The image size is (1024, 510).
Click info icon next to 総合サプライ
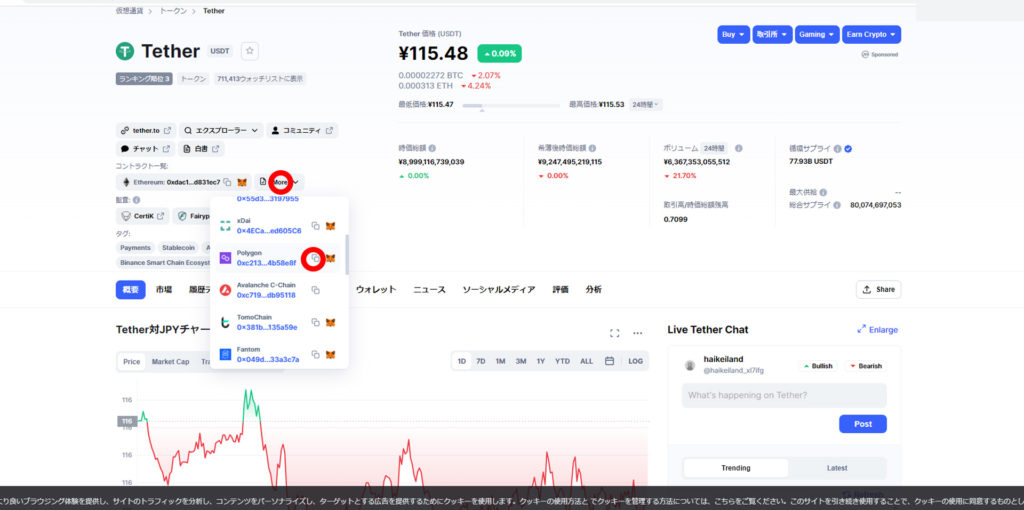pyautogui.click(x=837, y=204)
